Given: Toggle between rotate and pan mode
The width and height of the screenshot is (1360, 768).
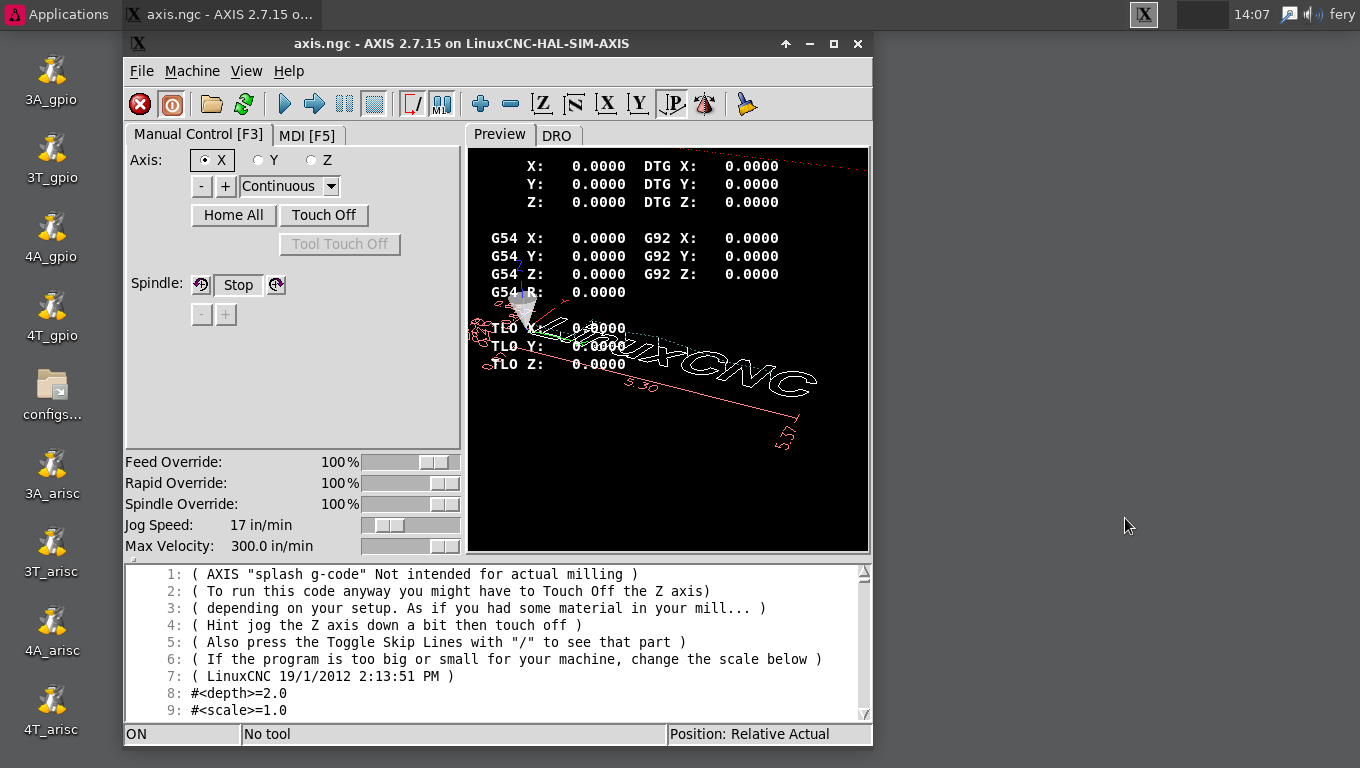Looking at the screenshot, I should coord(704,104).
